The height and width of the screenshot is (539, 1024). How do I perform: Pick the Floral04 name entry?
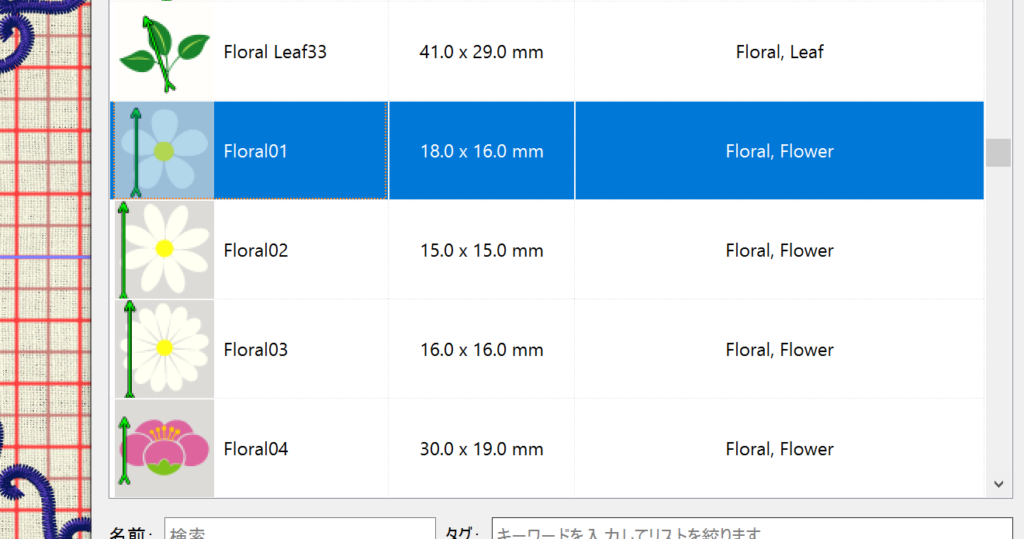[x=256, y=449]
